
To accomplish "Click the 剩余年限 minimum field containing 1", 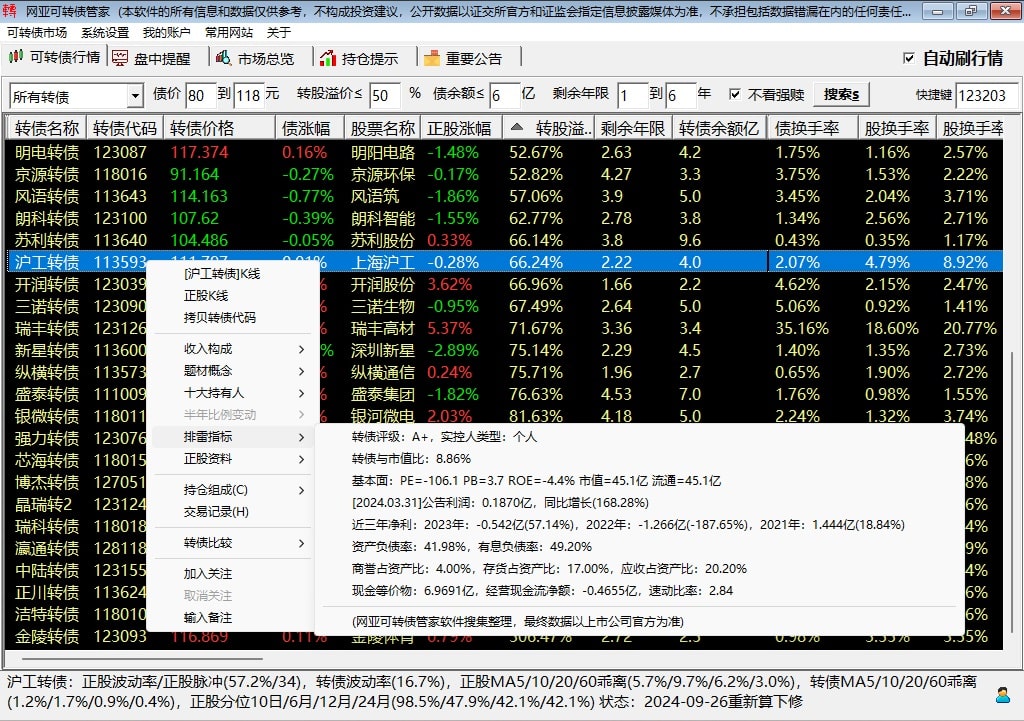I will (x=633, y=95).
